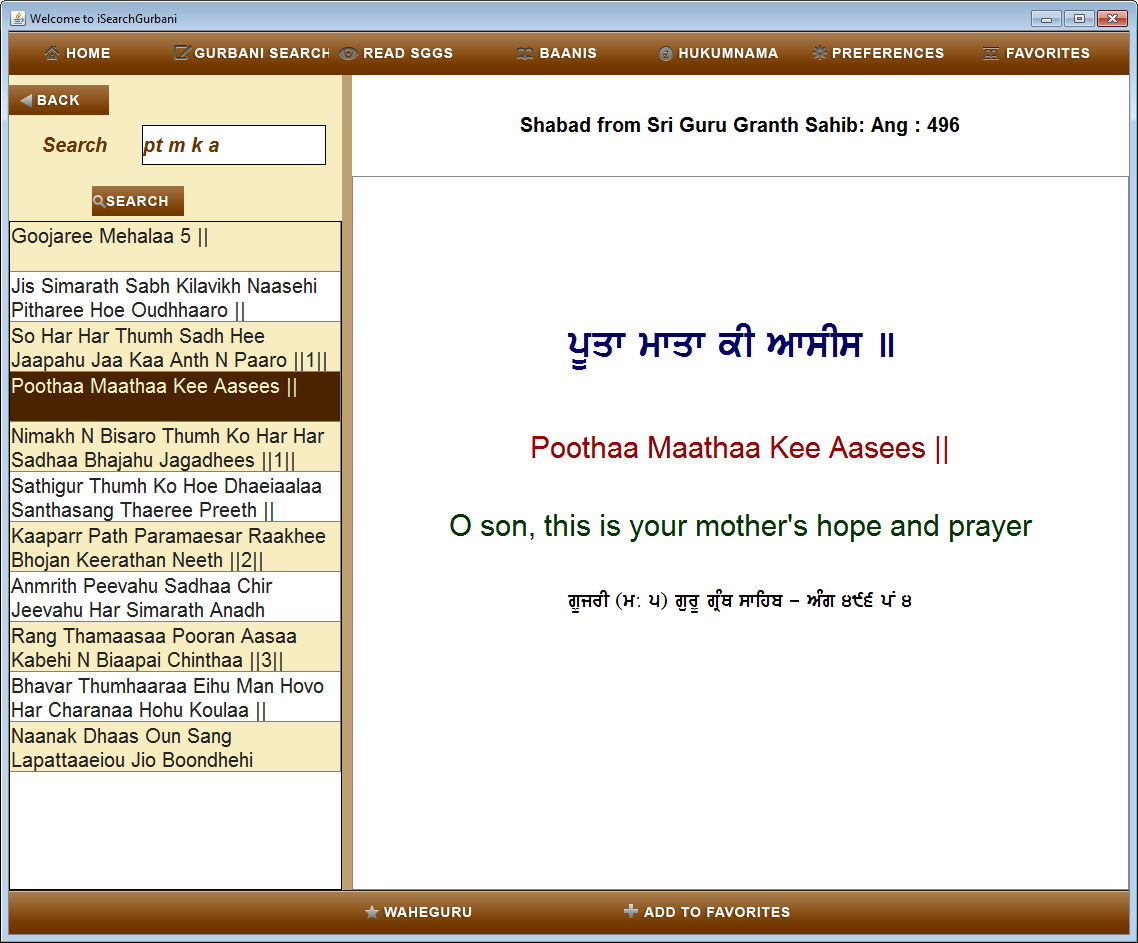
Task: Click the 'Search' label text
Action: point(75,145)
